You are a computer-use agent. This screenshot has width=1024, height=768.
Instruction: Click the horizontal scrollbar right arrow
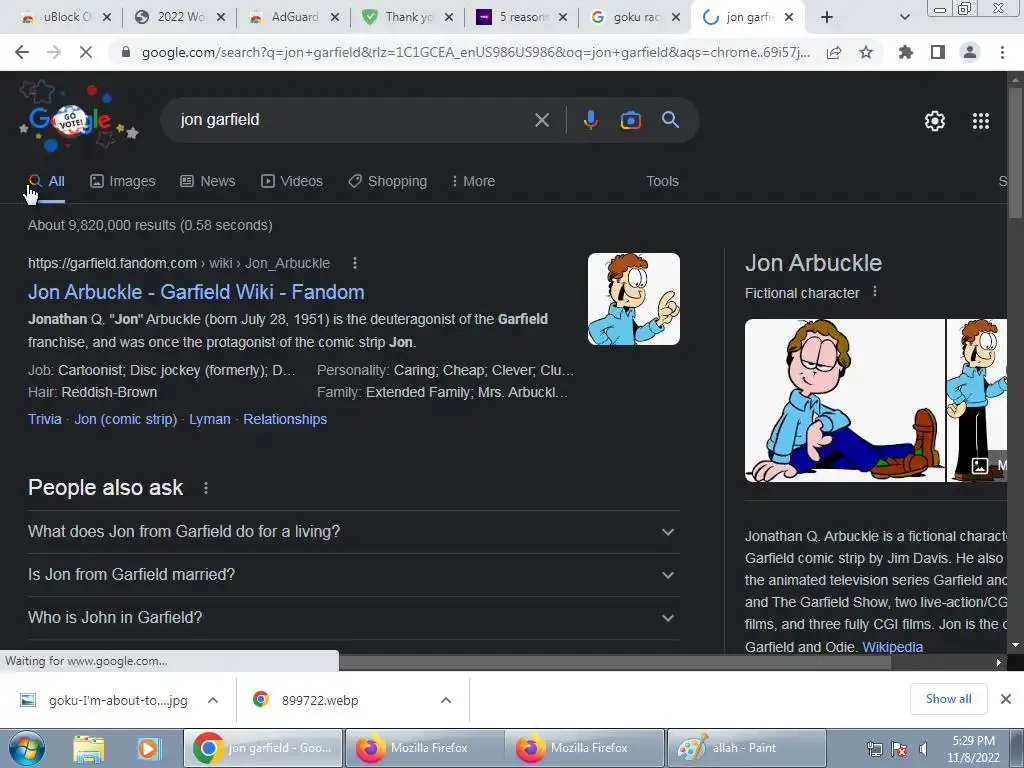(999, 662)
